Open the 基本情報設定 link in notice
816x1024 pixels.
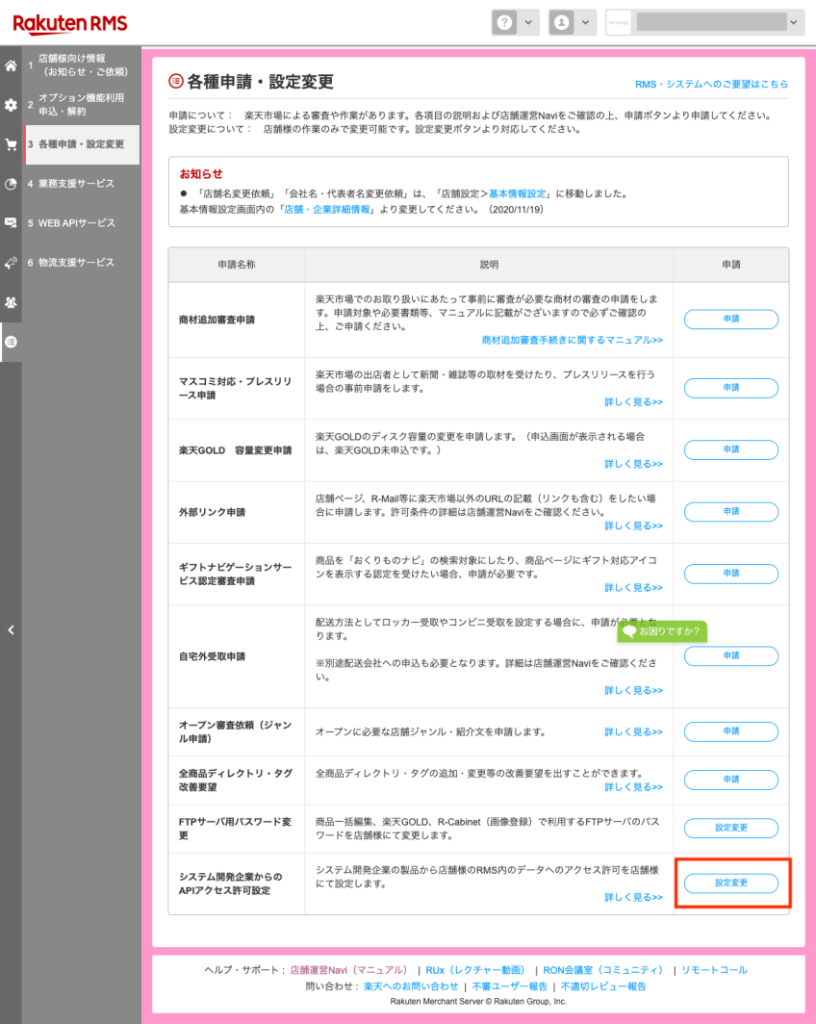pyautogui.click(x=520, y=193)
